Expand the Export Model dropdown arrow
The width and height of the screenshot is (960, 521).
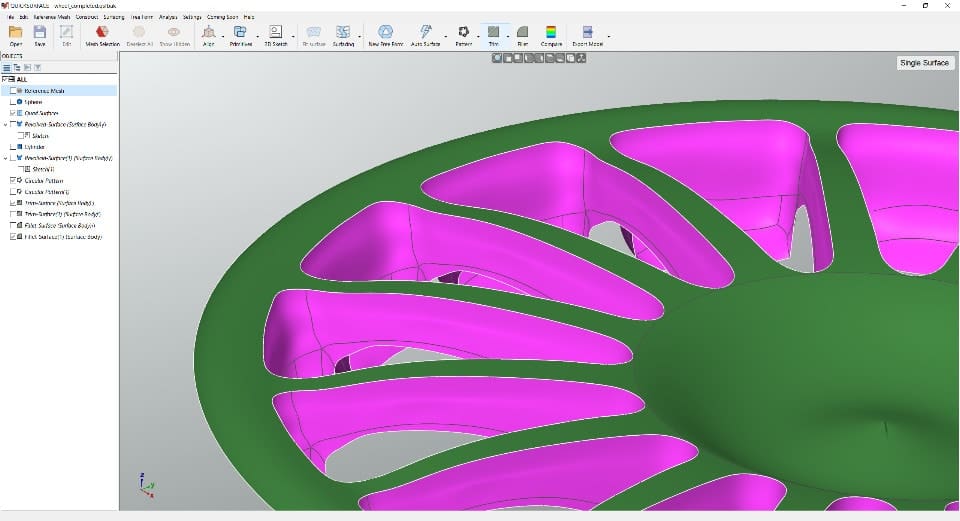(608, 38)
